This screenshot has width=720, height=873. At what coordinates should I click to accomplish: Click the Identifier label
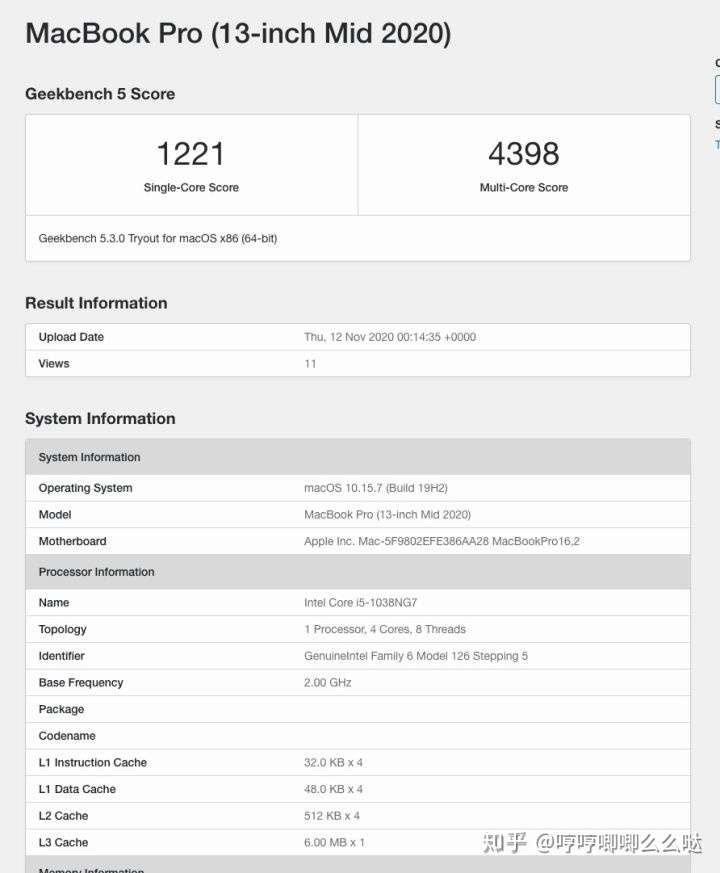[x=61, y=656]
